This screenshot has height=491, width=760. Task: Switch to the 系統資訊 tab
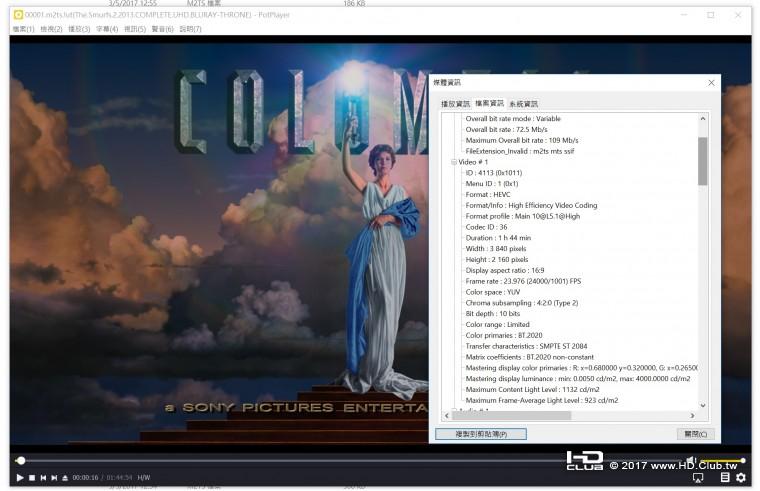tap(523, 104)
